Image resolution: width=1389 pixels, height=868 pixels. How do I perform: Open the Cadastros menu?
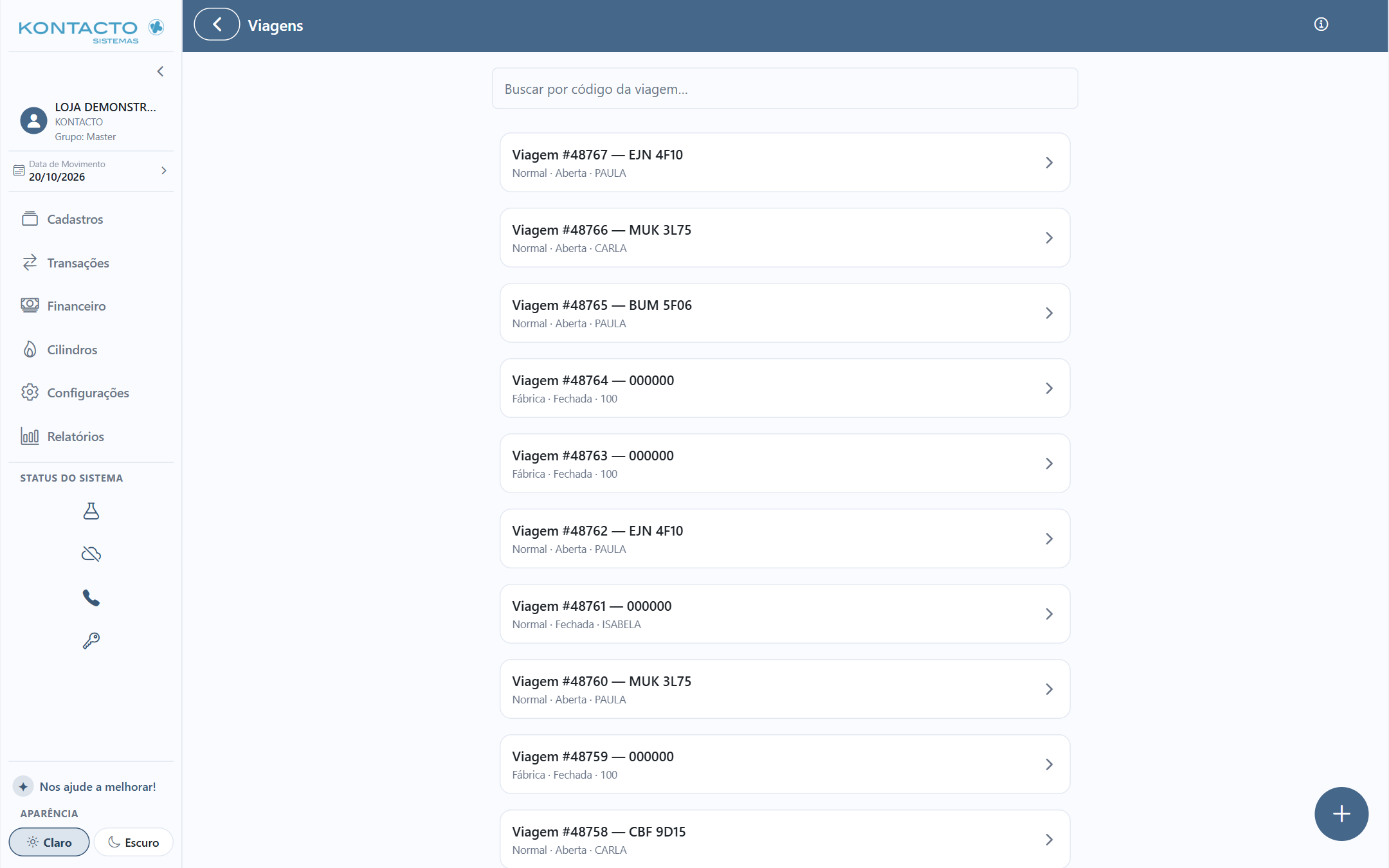click(91, 219)
